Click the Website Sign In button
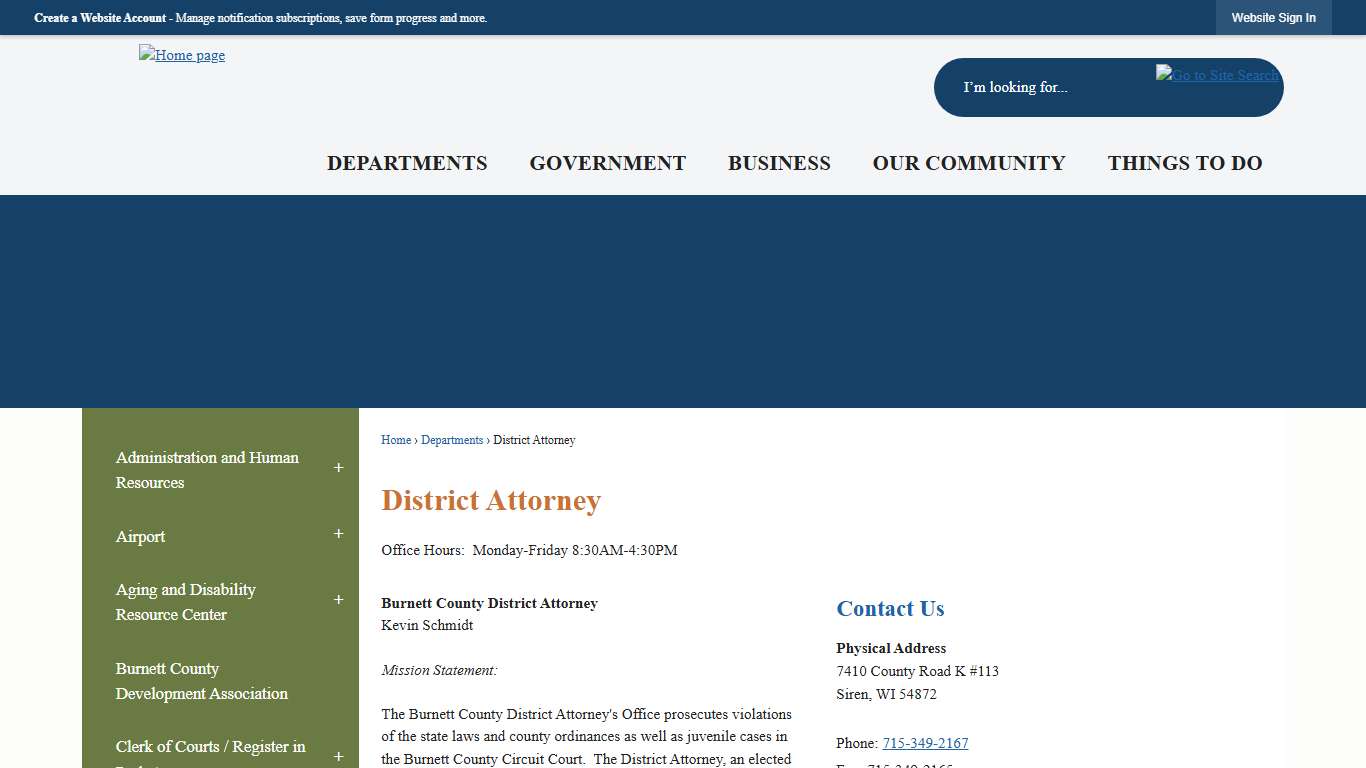 click(1273, 17)
